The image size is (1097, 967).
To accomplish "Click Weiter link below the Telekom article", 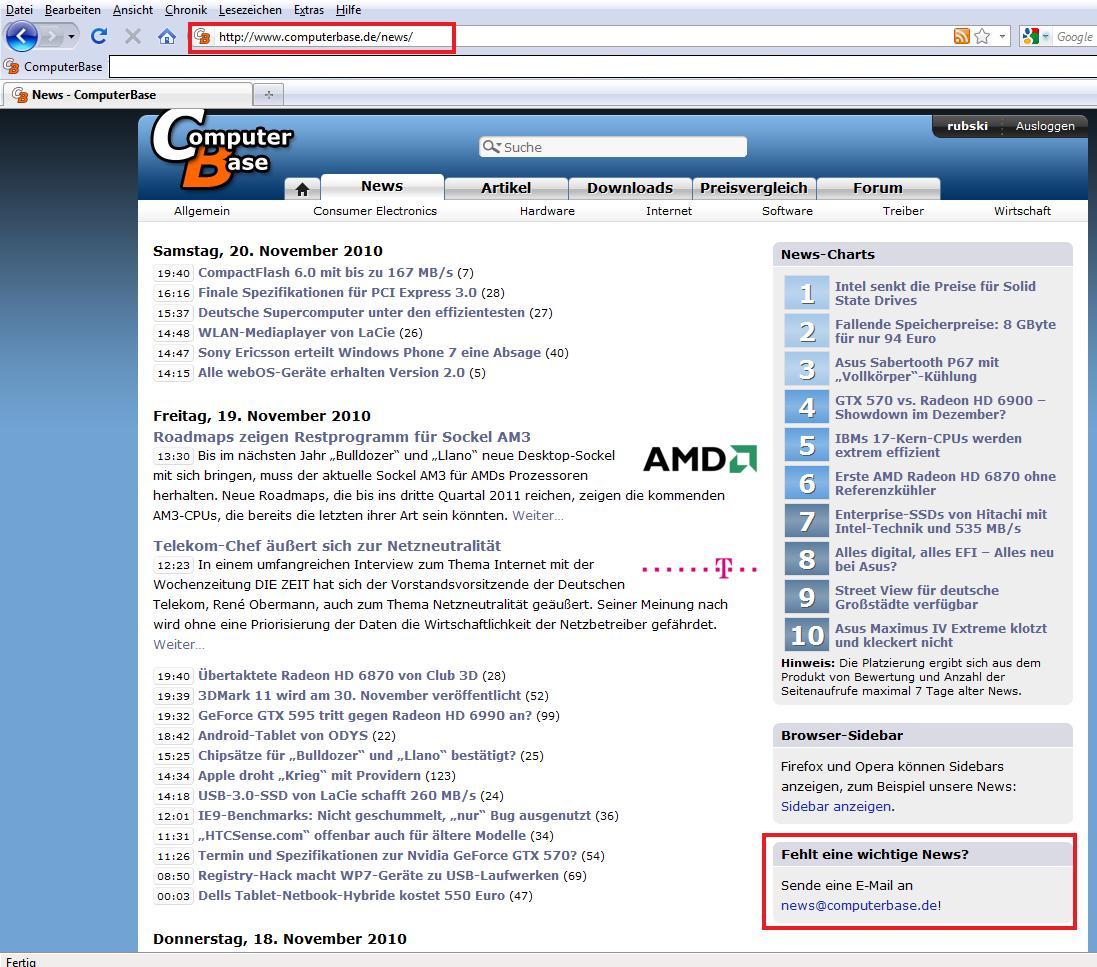I will pos(178,644).
